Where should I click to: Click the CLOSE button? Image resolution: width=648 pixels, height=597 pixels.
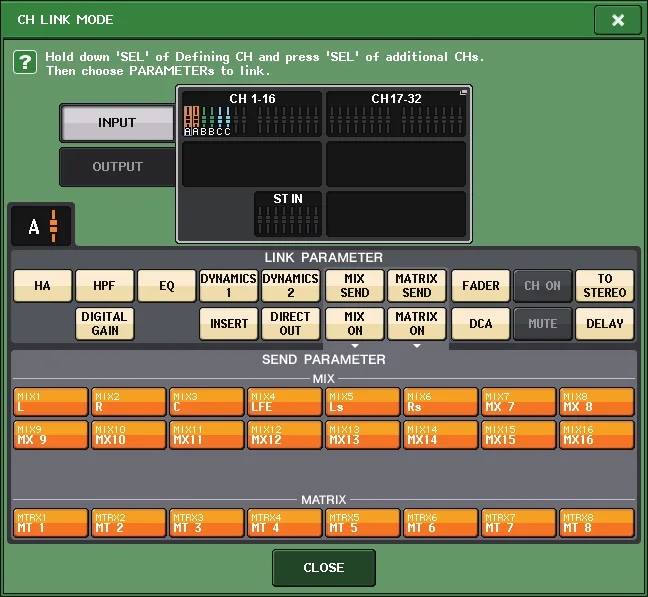pyautogui.click(x=324, y=568)
